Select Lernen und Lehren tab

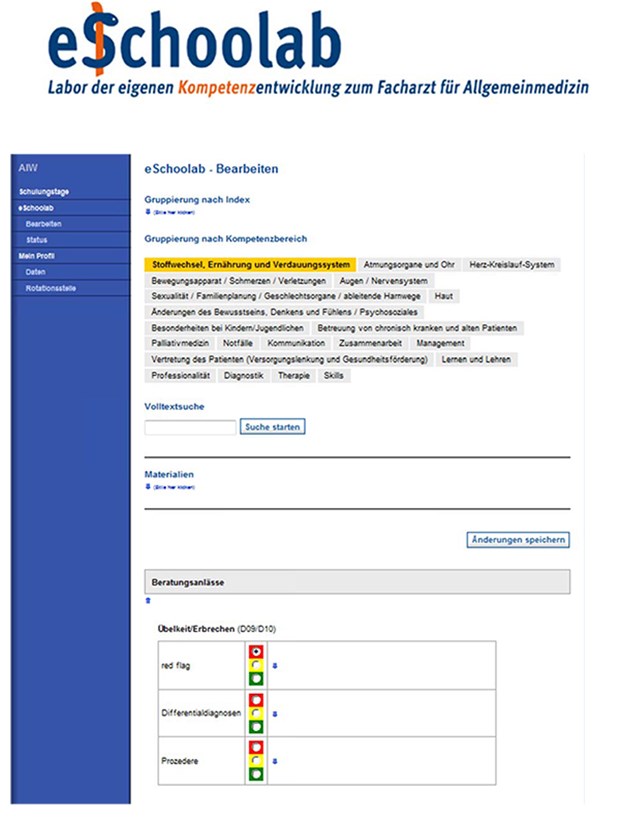[x=476, y=360]
